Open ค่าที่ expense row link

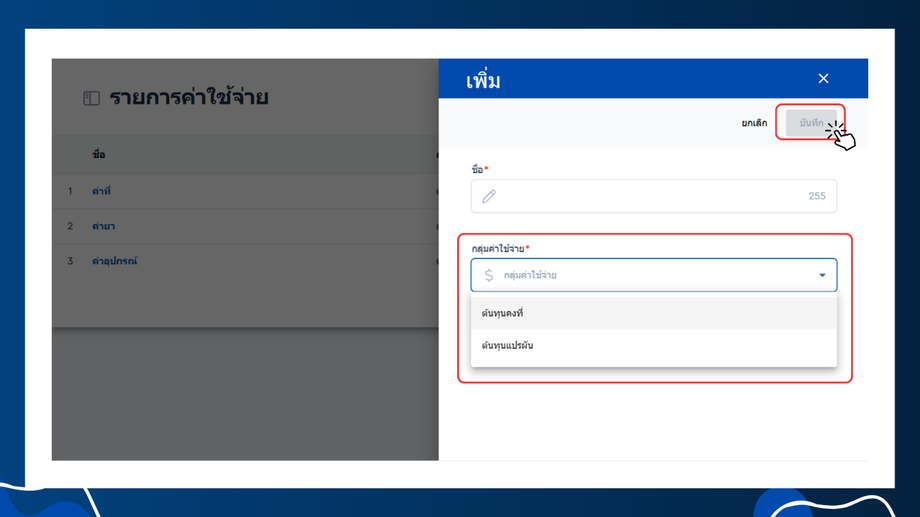[x=101, y=191]
